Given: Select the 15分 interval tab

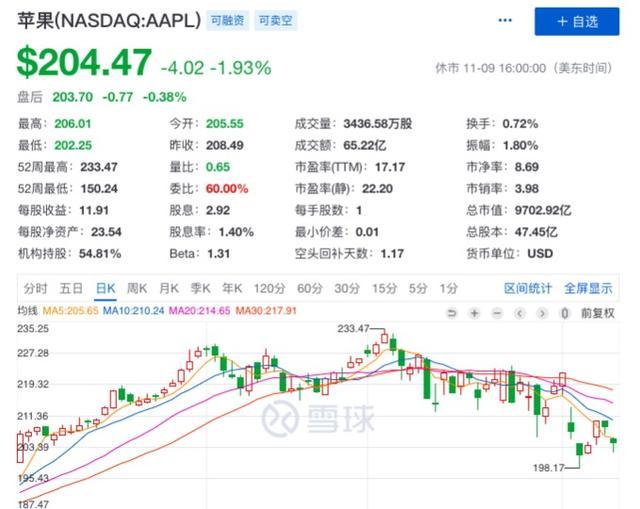Looking at the screenshot, I should pyautogui.click(x=384, y=289).
